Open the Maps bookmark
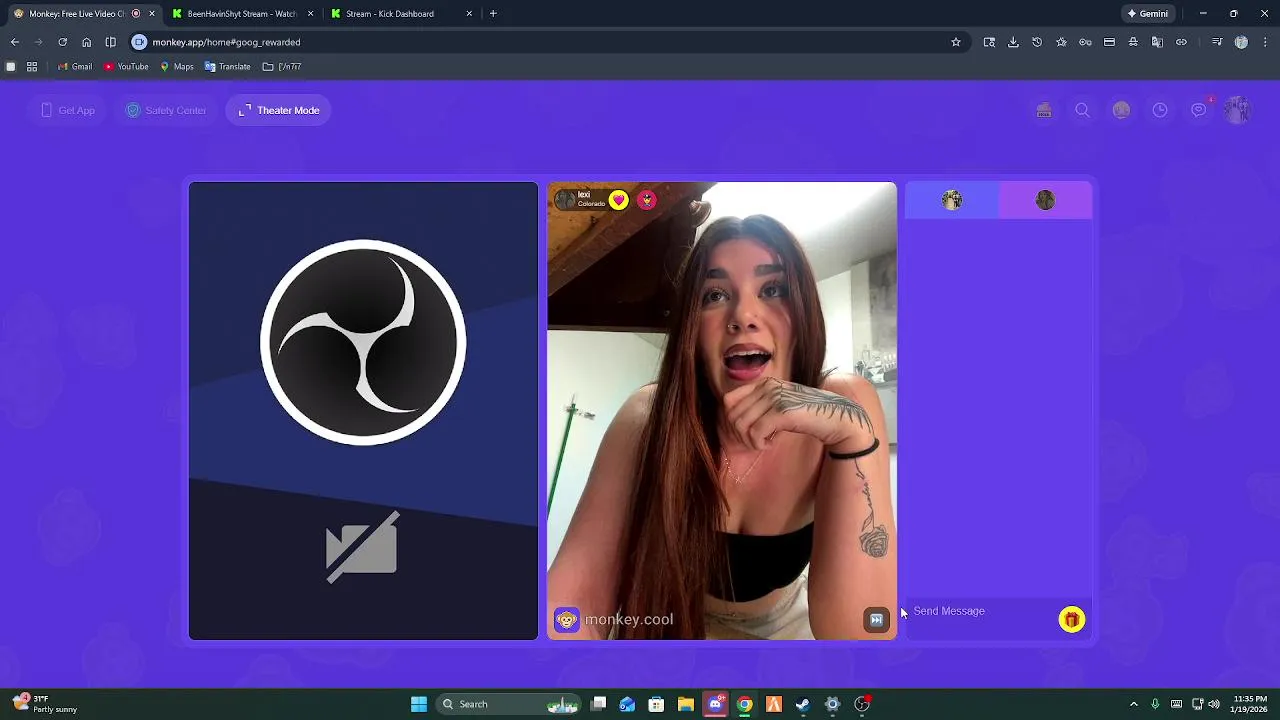The image size is (1280, 720). (x=176, y=67)
